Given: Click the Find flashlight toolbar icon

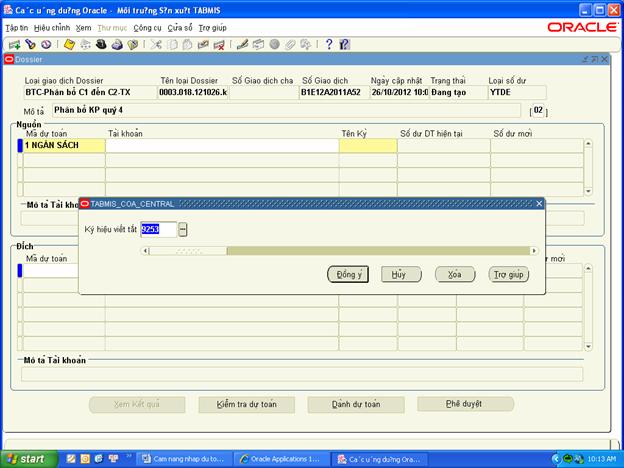Looking at the screenshot, I should point(30,44).
